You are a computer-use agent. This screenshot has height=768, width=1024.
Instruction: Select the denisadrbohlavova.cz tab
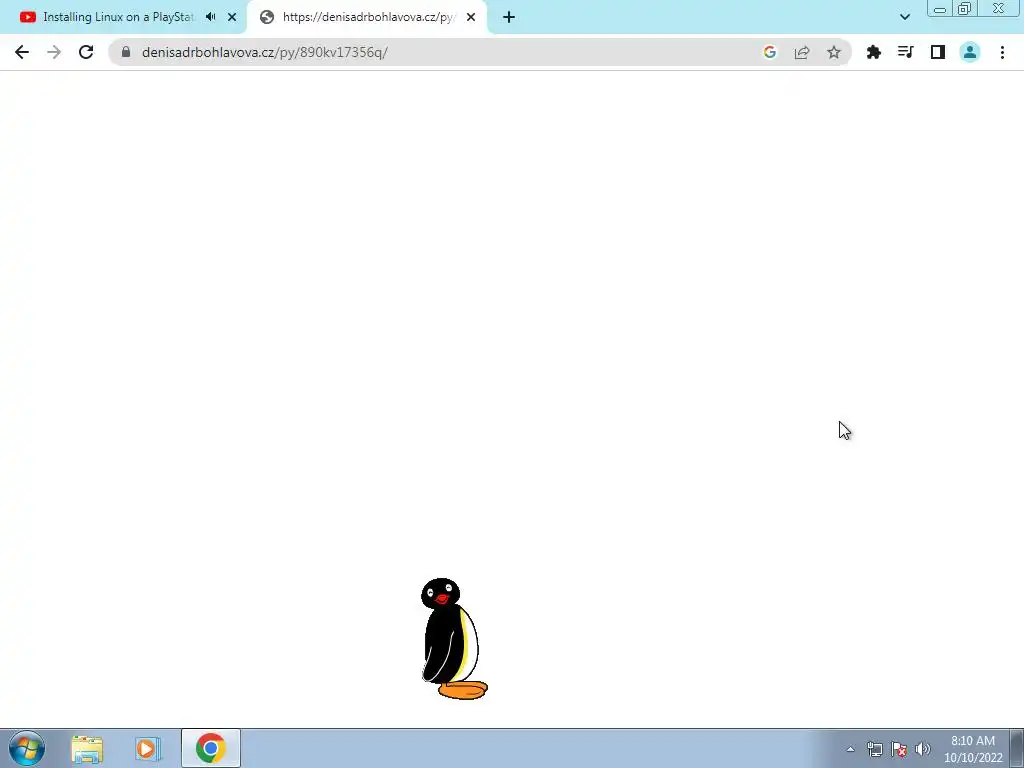(367, 17)
